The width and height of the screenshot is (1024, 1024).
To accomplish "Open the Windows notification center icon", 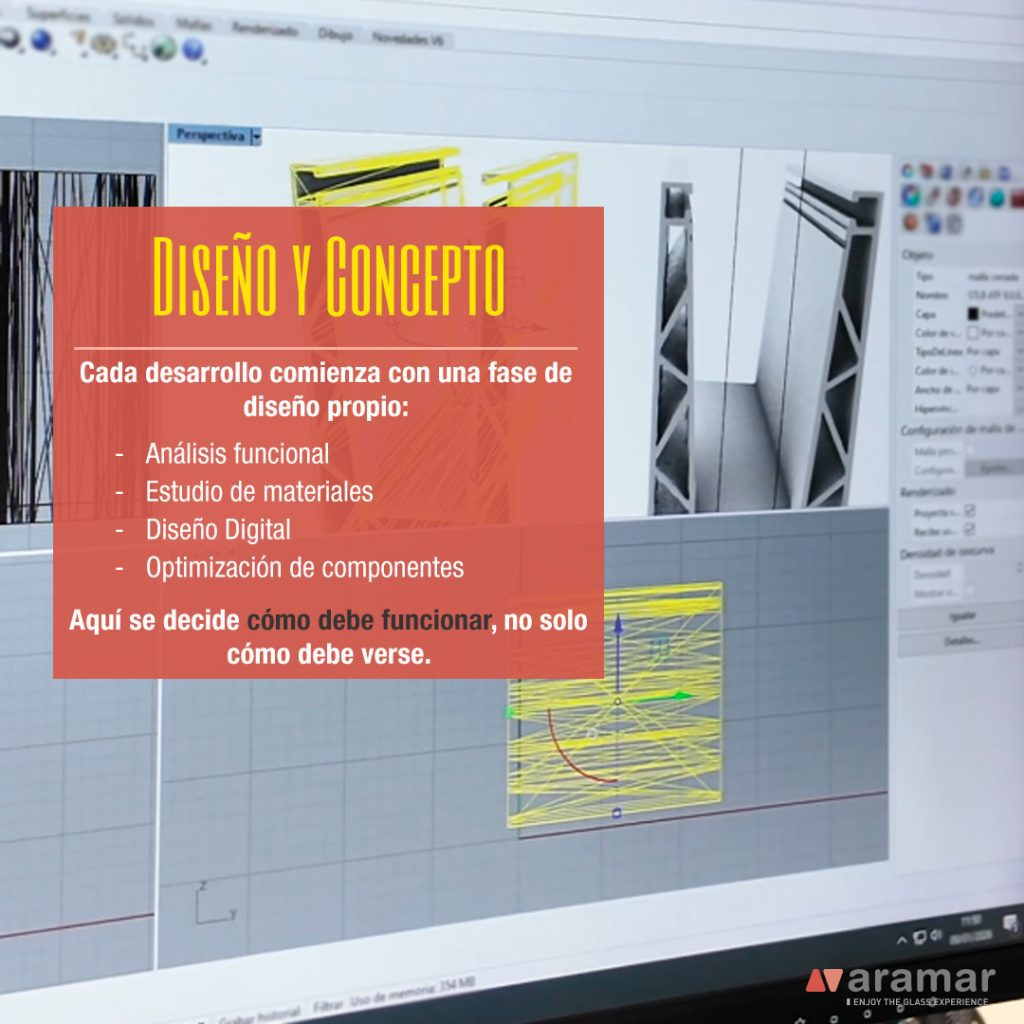I will (1010, 923).
